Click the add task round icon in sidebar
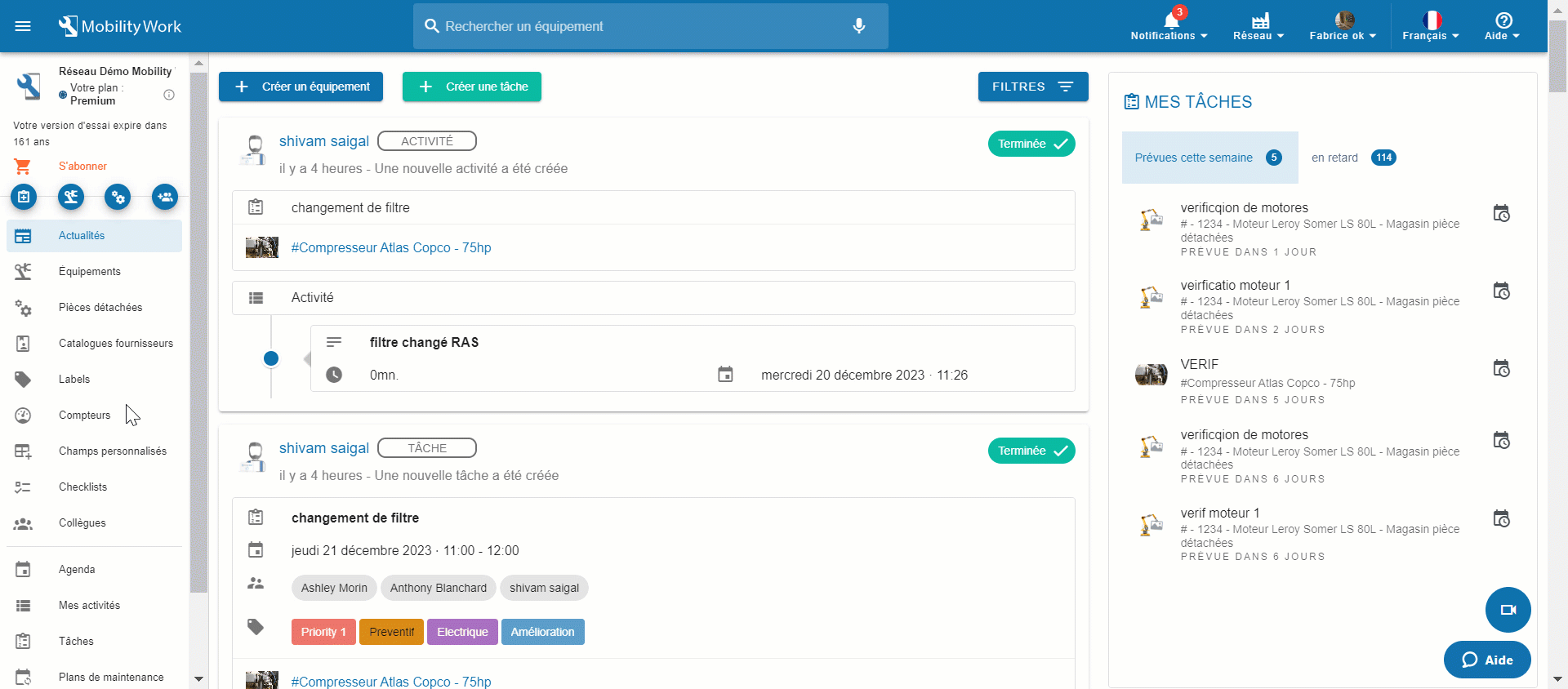This screenshot has width=1568, height=689. [24, 197]
